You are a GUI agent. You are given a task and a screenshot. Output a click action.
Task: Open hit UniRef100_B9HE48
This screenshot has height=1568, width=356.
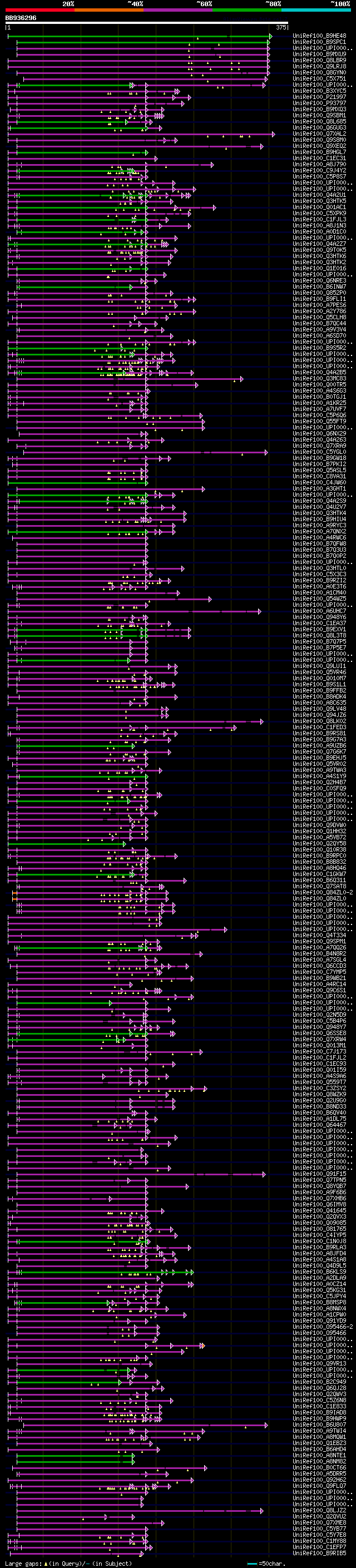tap(319, 36)
